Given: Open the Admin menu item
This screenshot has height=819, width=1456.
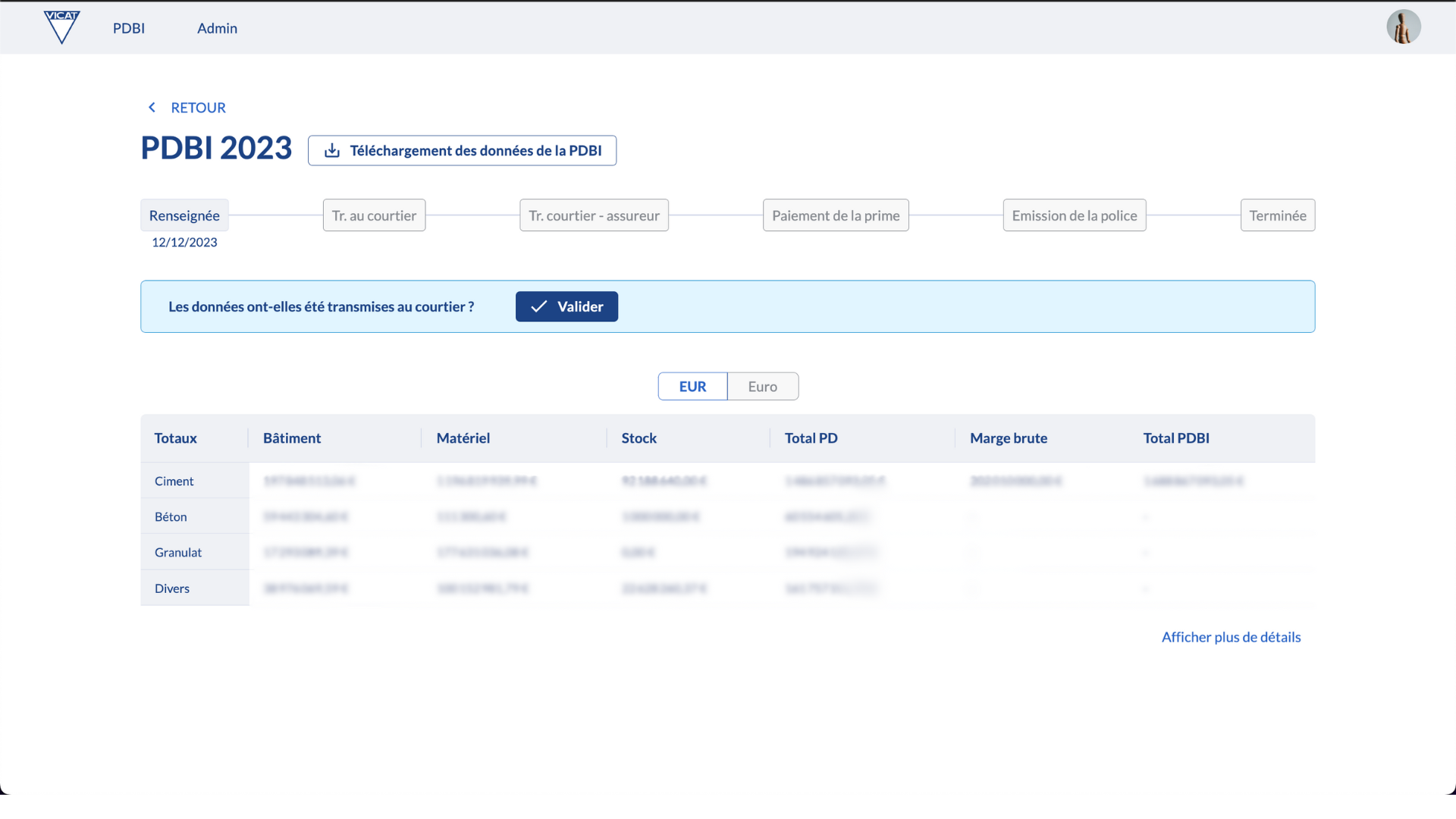Looking at the screenshot, I should point(217,28).
